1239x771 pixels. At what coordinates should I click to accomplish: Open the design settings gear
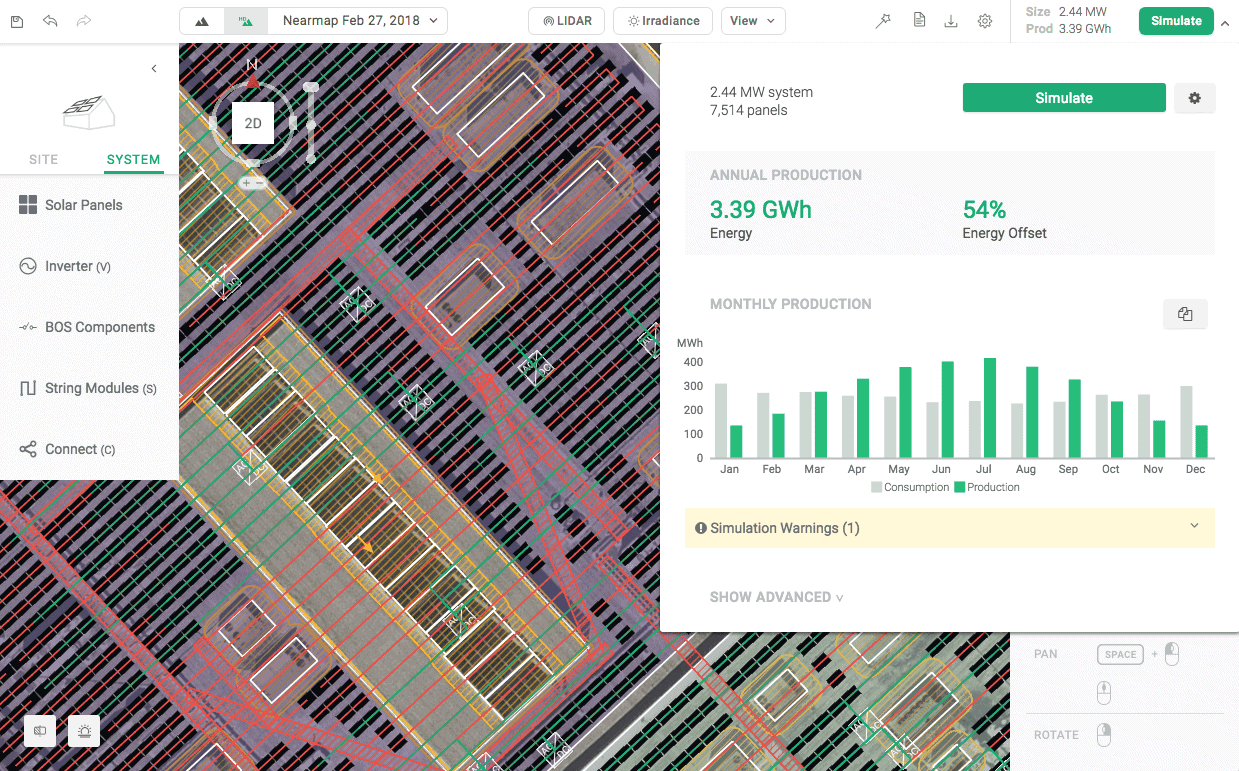[1194, 97]
